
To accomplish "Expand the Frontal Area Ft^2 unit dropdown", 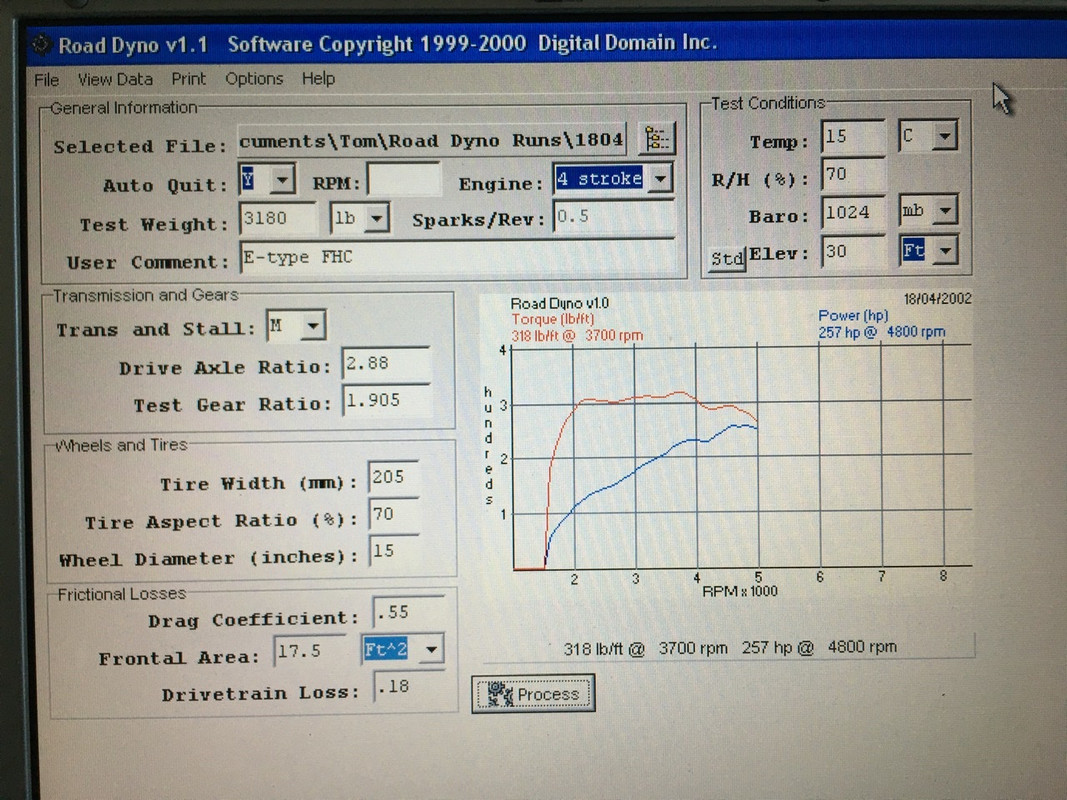I will pyautogui.click(x=431, y=650).
